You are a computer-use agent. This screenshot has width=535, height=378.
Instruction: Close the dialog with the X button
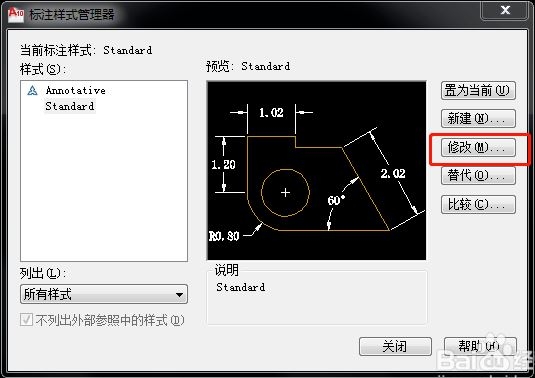505,10
